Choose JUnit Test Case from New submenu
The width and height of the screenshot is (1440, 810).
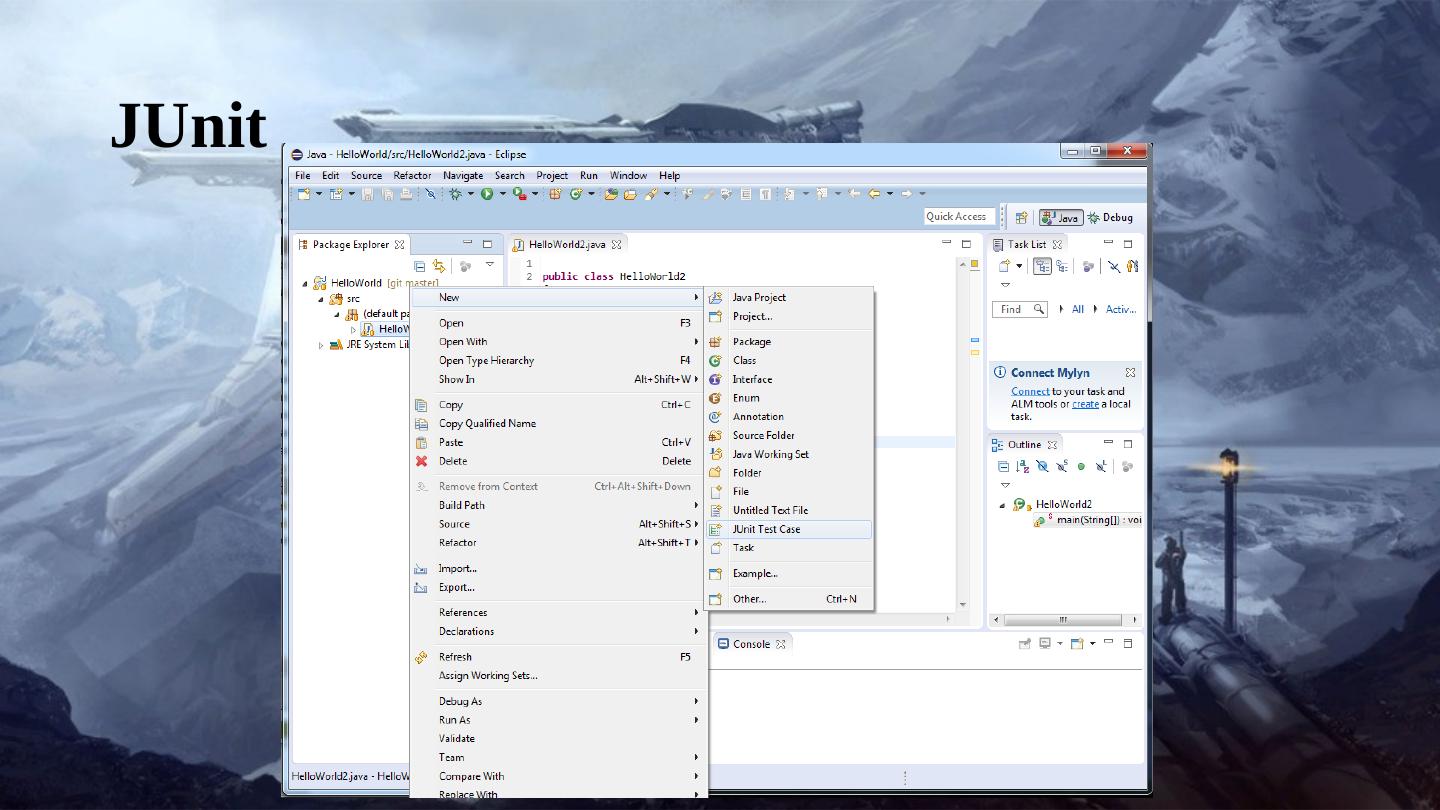coord(766,529)
